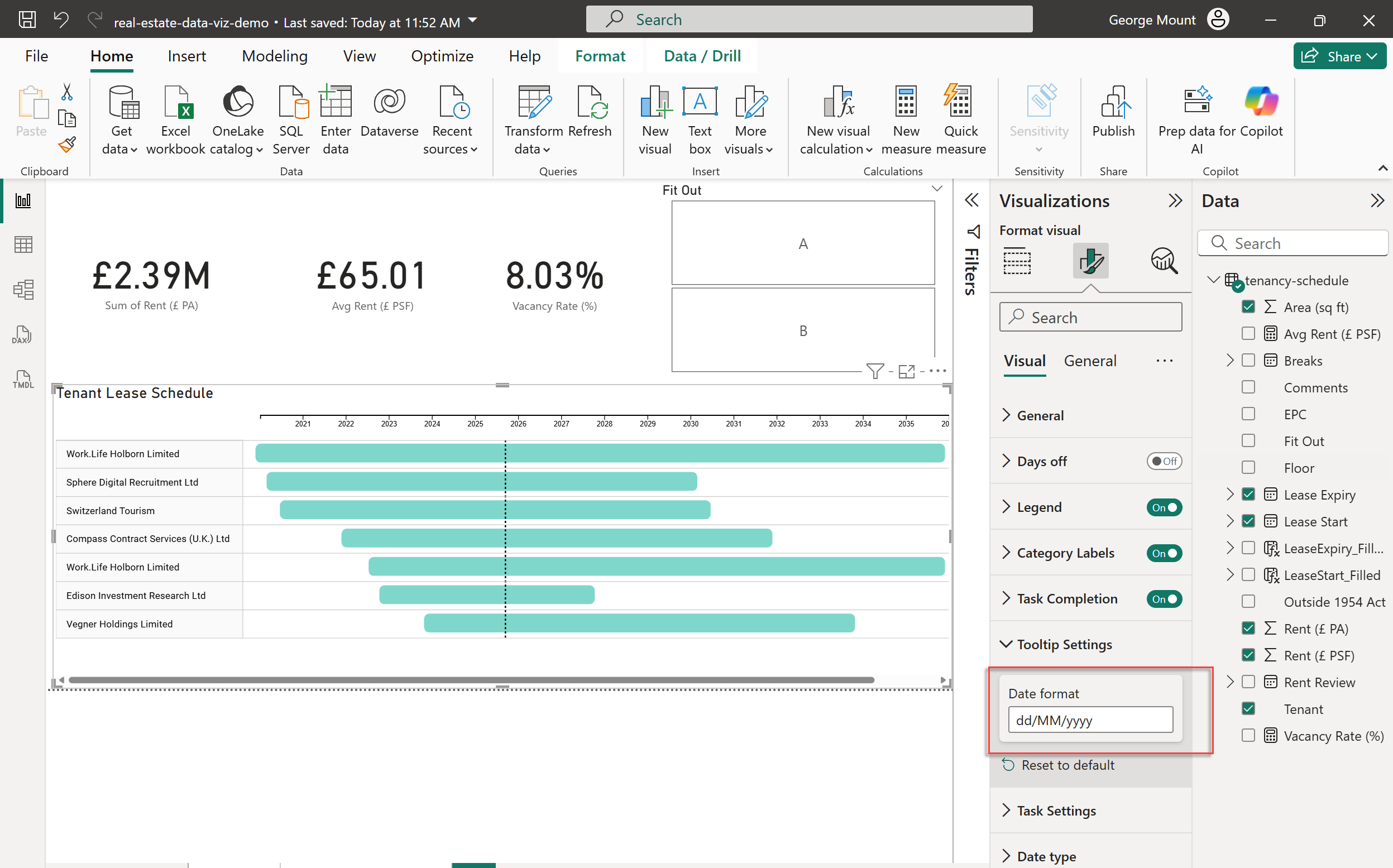Viewport: 1393px width, 868px height.
Task: Open the Modeling ribbon tab
Action: [x=275, y=56]
